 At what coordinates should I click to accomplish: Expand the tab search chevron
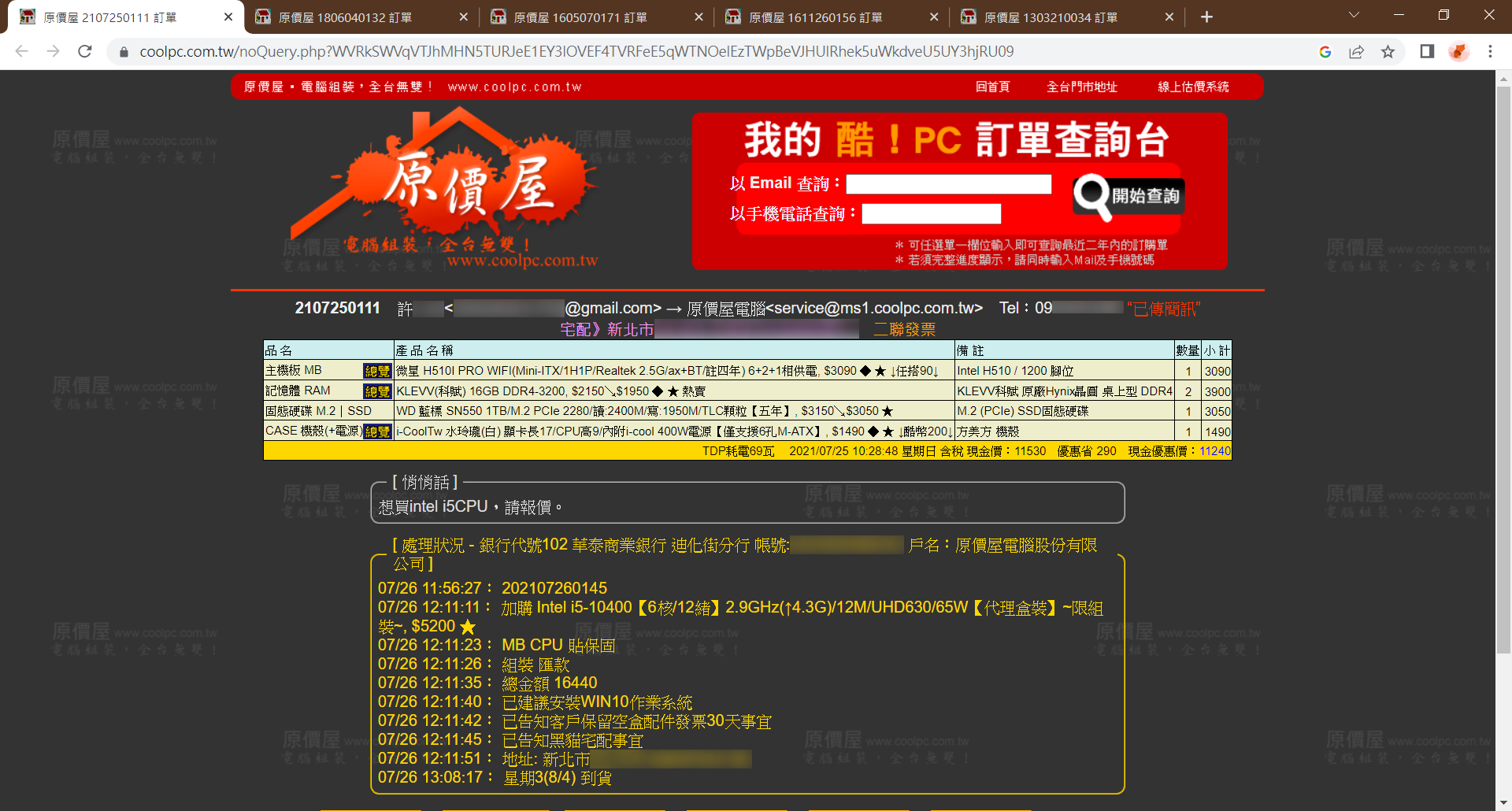(1354, 16)
